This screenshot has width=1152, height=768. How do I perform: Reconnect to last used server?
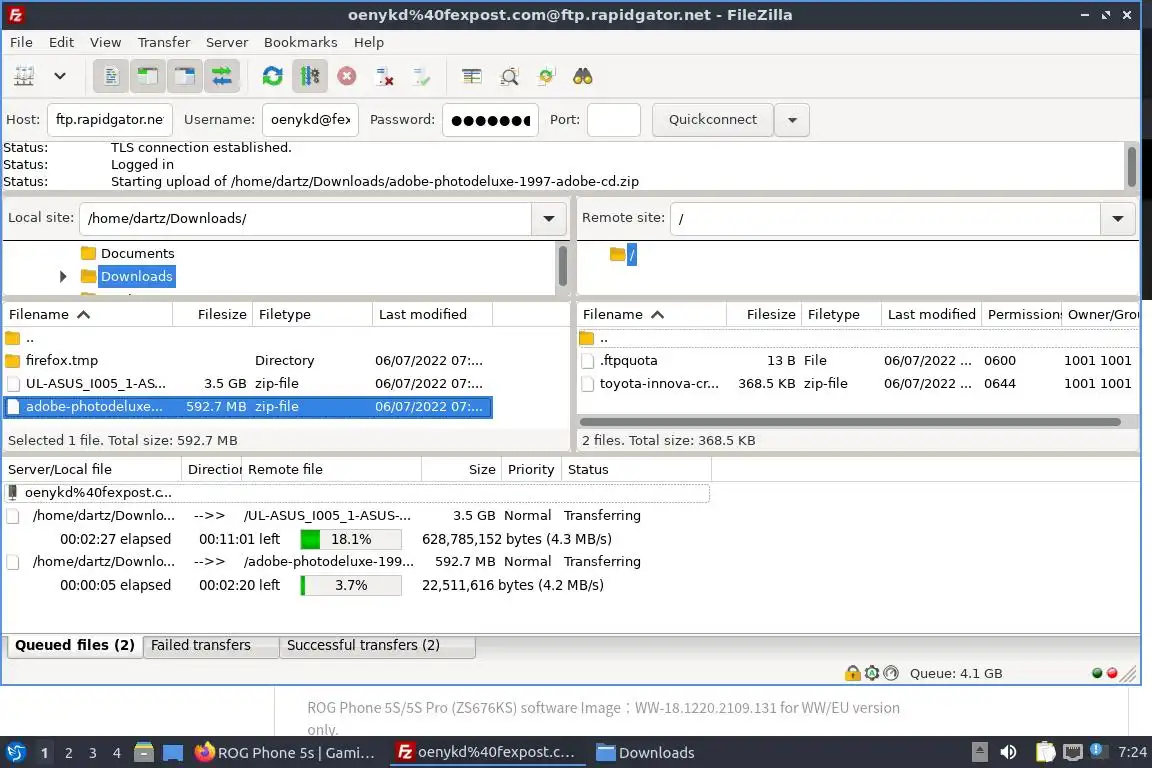421,76
